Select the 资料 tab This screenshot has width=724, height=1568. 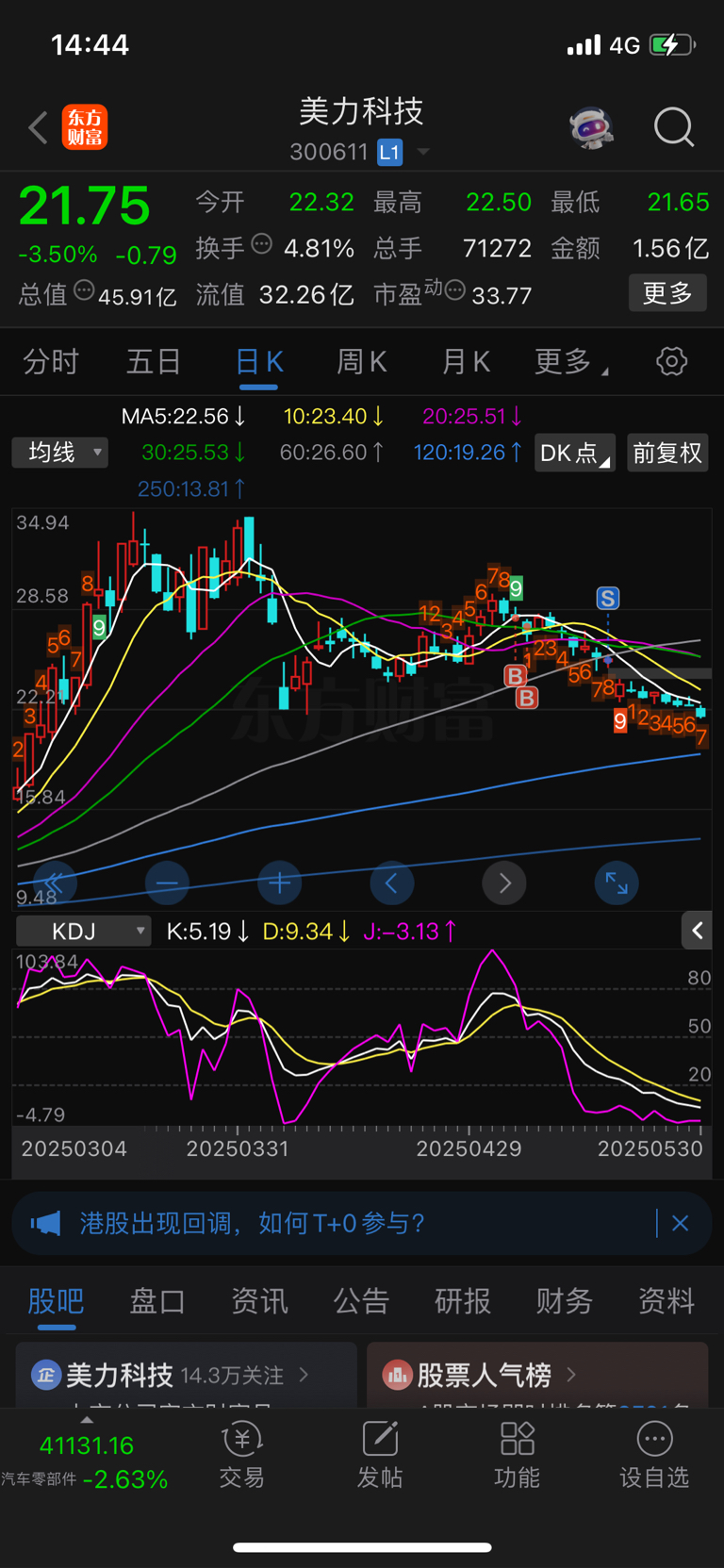tap(666, 1301)
